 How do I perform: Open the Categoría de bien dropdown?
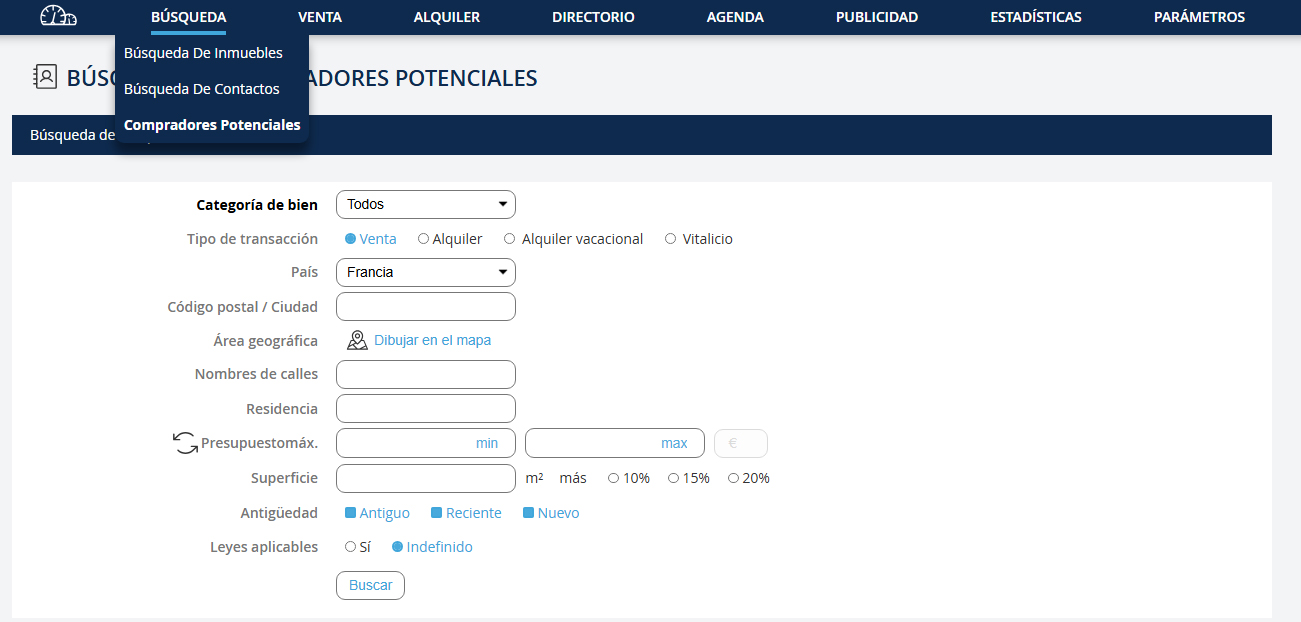coord(425,204)
